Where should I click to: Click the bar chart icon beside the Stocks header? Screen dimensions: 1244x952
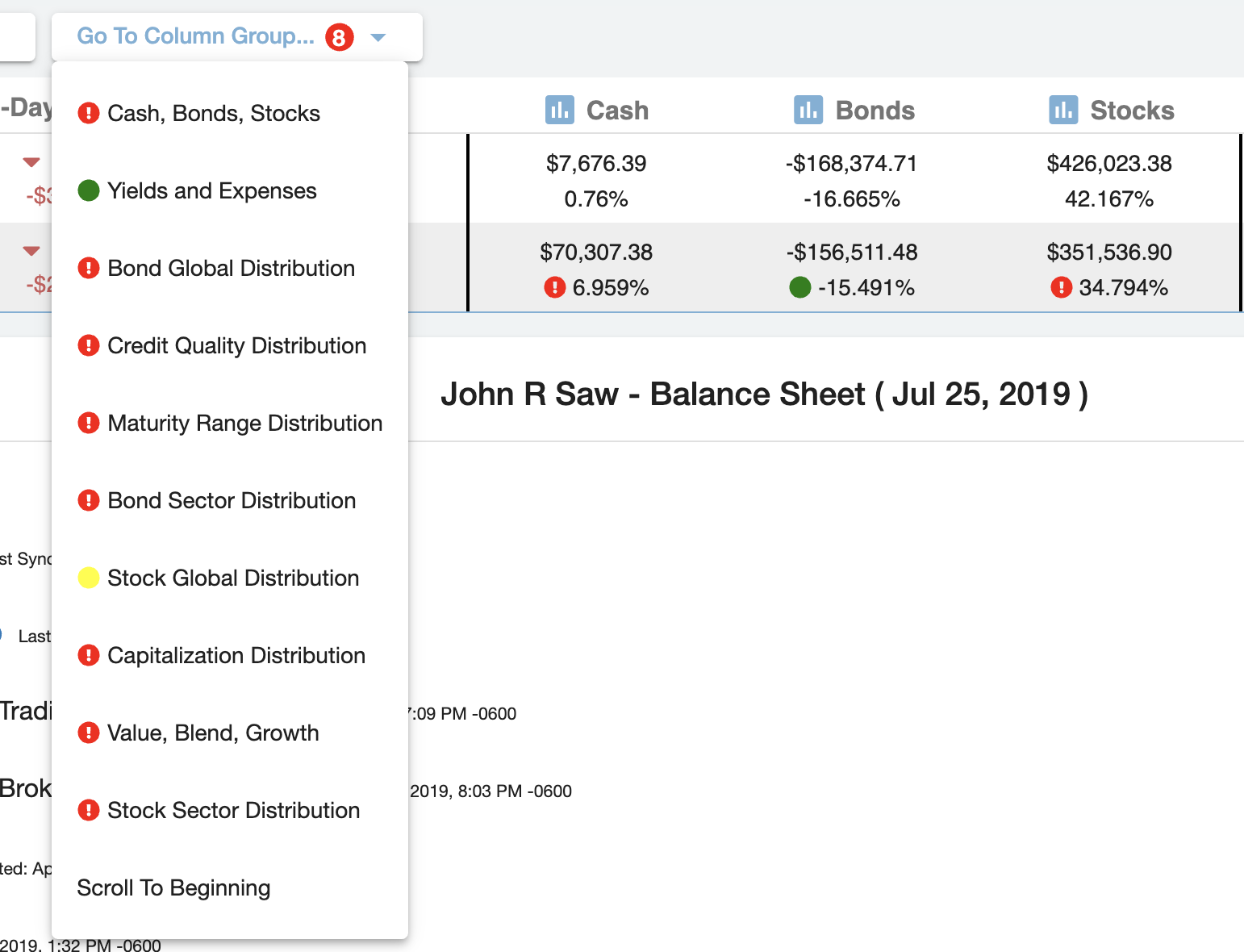(1063, 110)
